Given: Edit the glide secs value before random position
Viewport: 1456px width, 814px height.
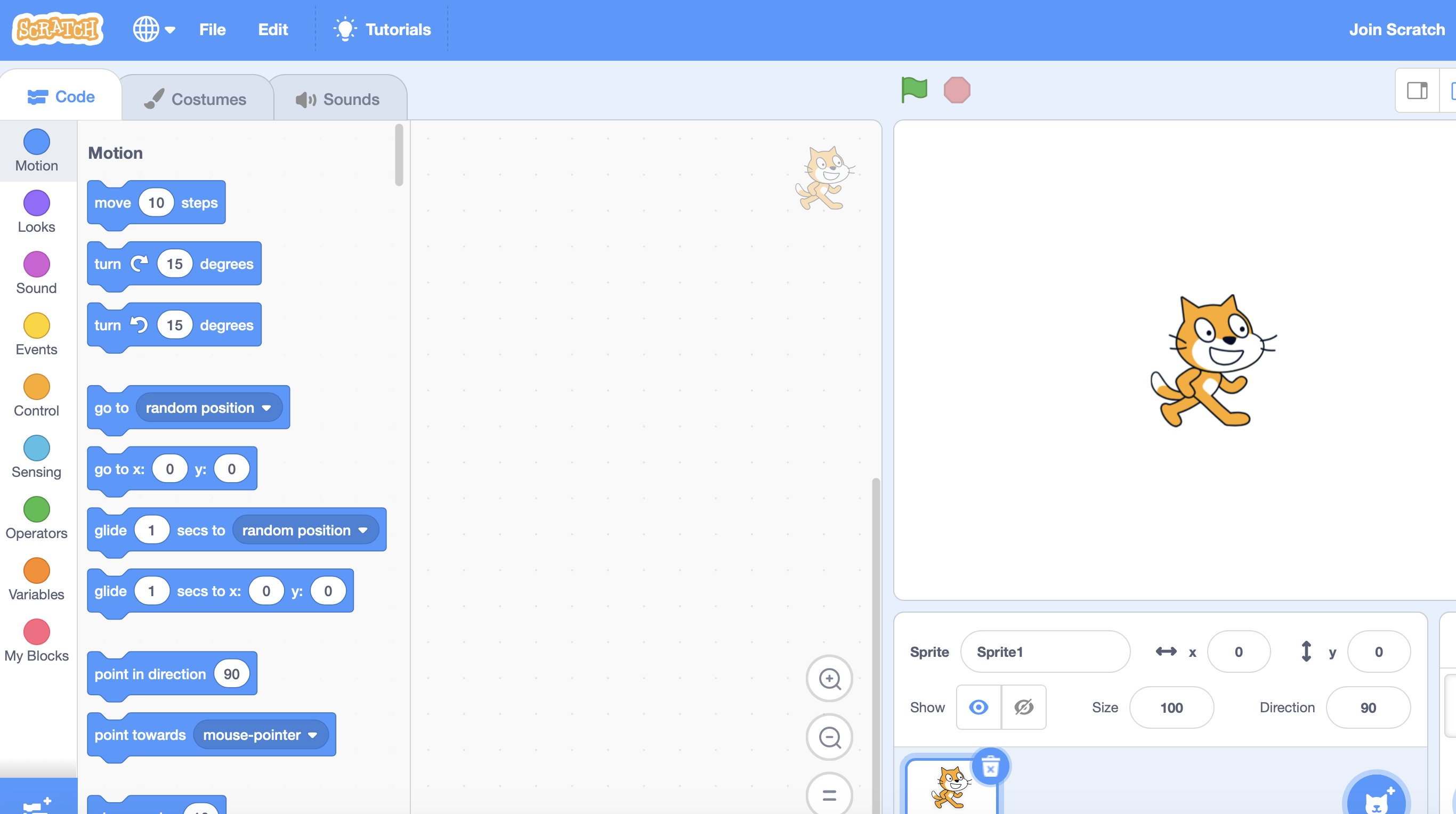Looking at the screenshot, I should [x=151, y=530].
